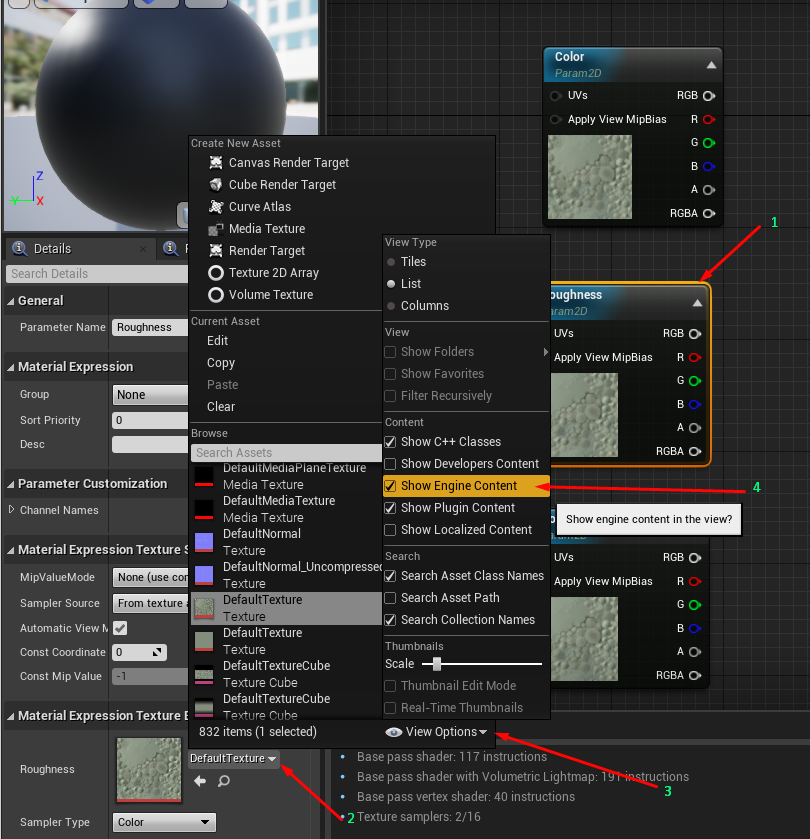Click the red R pin on Roughness node

[695, 357]
